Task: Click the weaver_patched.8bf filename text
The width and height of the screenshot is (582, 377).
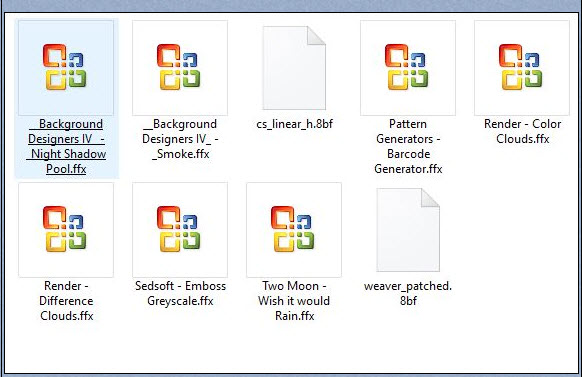Action: (408, 293)
